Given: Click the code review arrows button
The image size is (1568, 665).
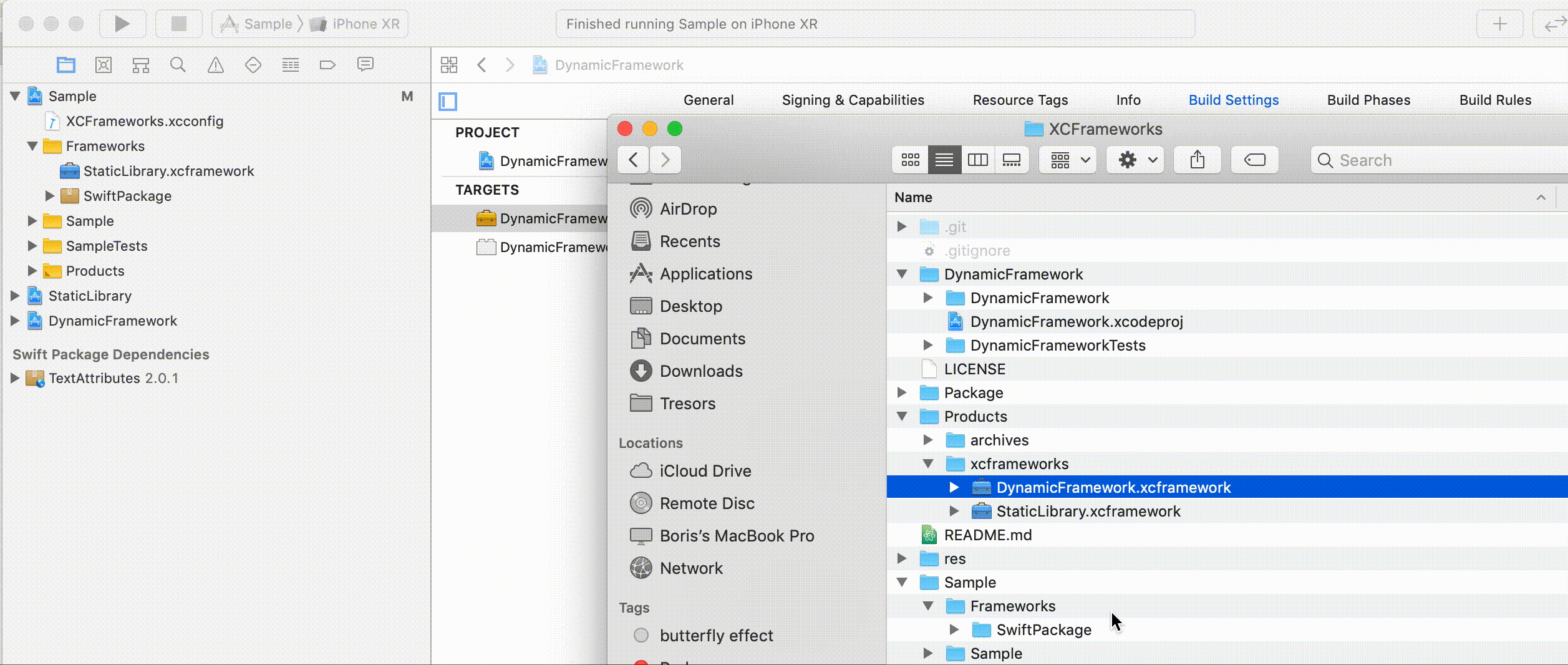Looking at the screenshot, I should (x=1552, y=24).
